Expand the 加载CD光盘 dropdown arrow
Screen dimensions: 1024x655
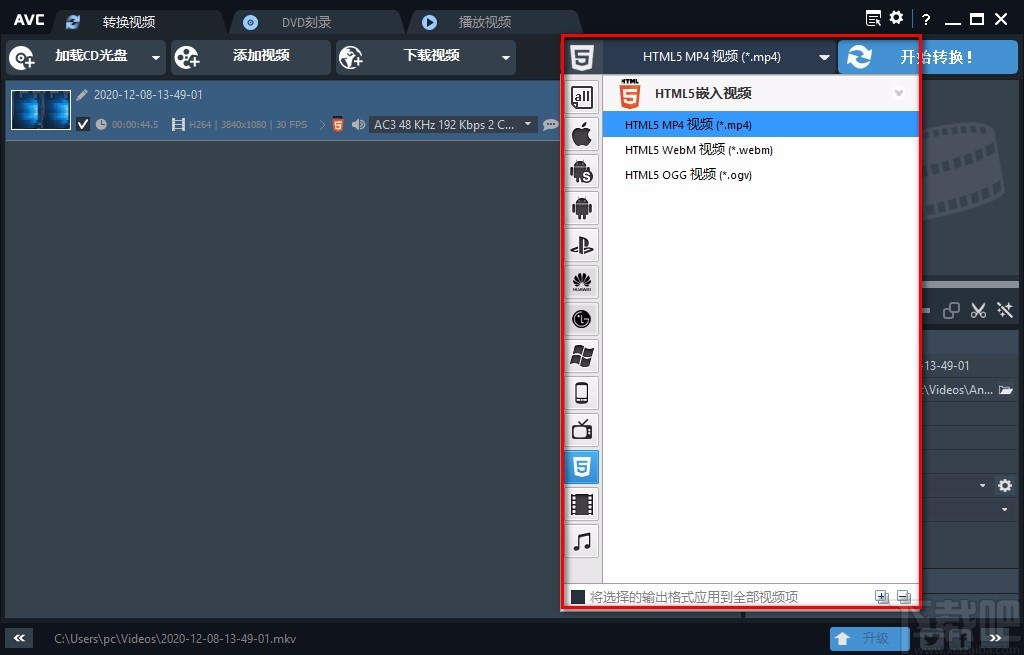155,57
